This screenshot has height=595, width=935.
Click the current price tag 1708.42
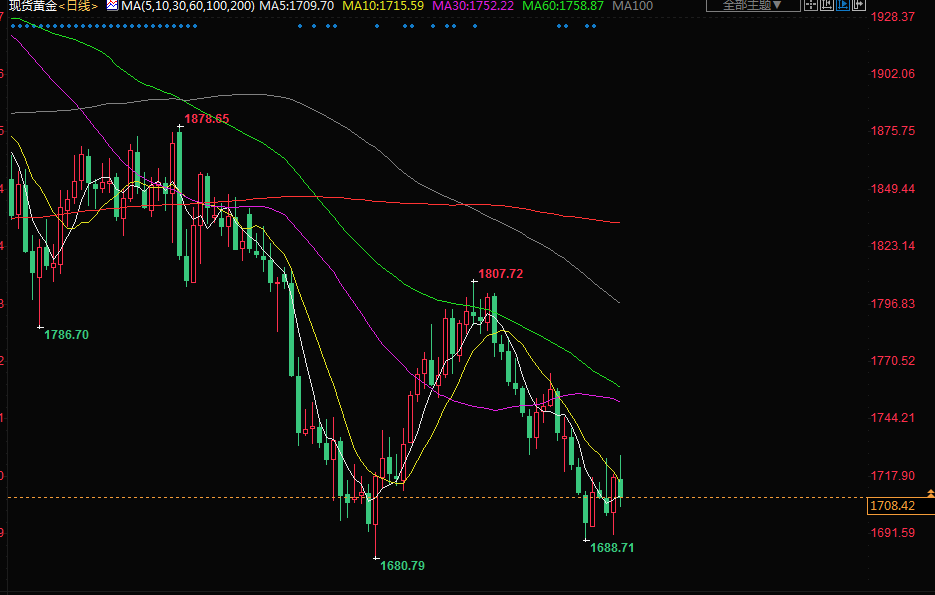tap(892, 507)
